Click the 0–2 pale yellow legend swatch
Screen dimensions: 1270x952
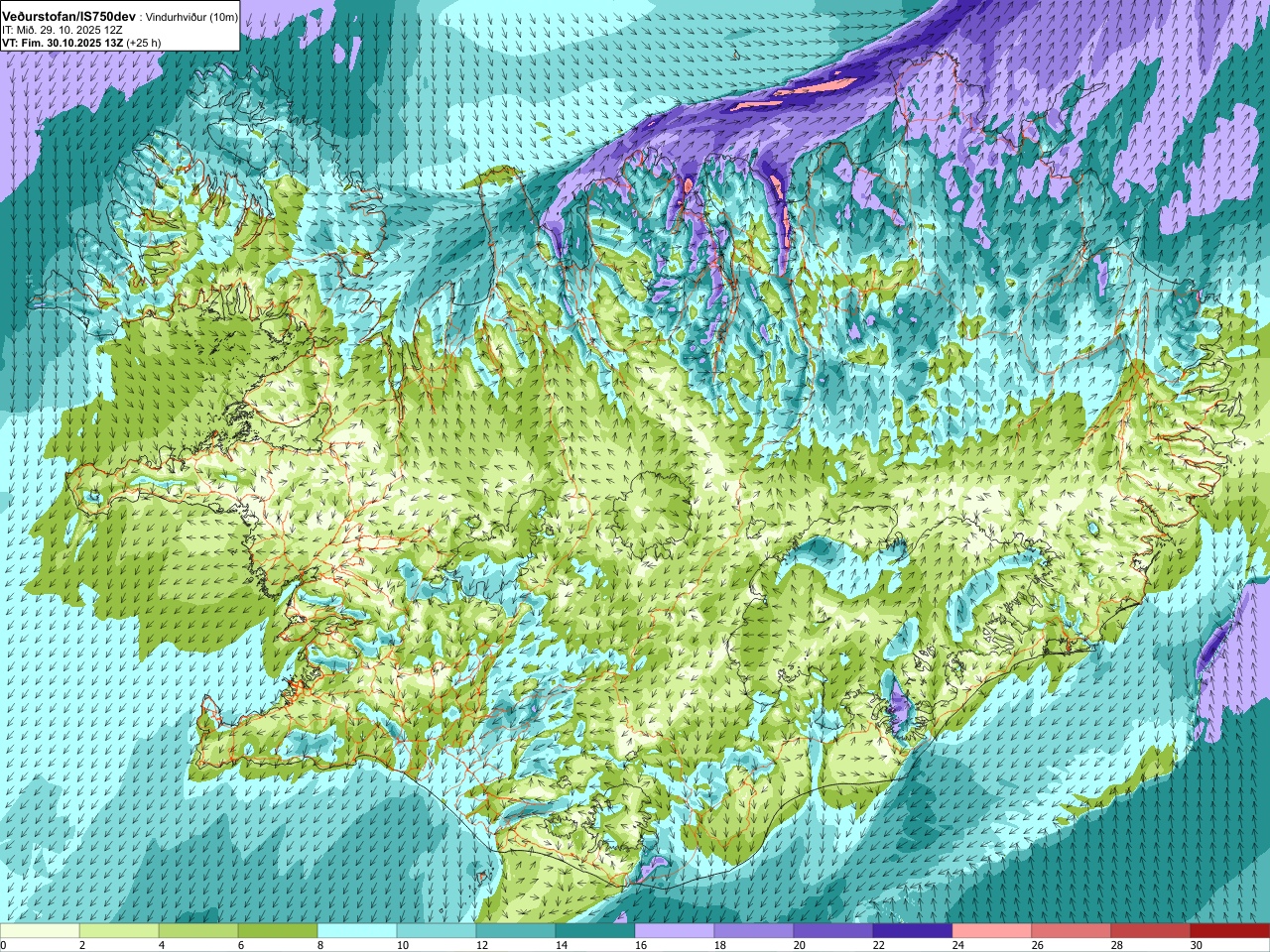point(40,931)
